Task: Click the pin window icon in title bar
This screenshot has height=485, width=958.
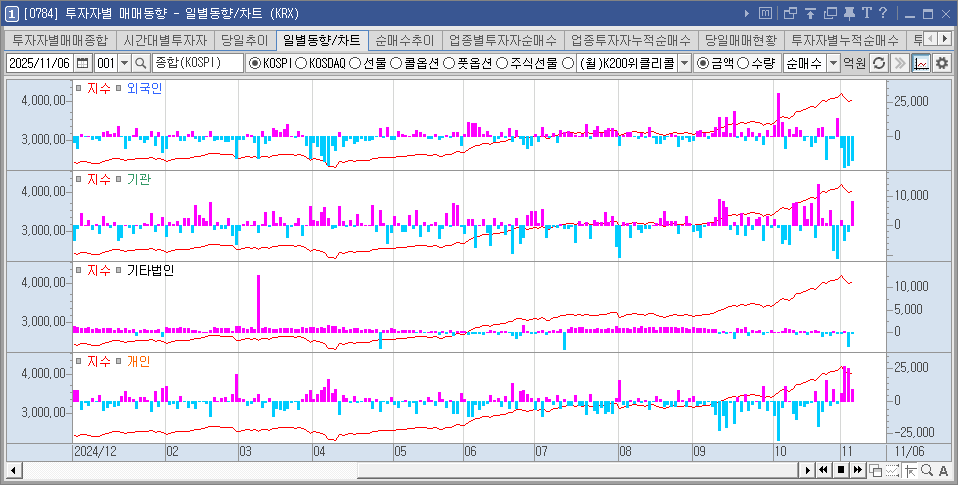Action: point(849,13)
